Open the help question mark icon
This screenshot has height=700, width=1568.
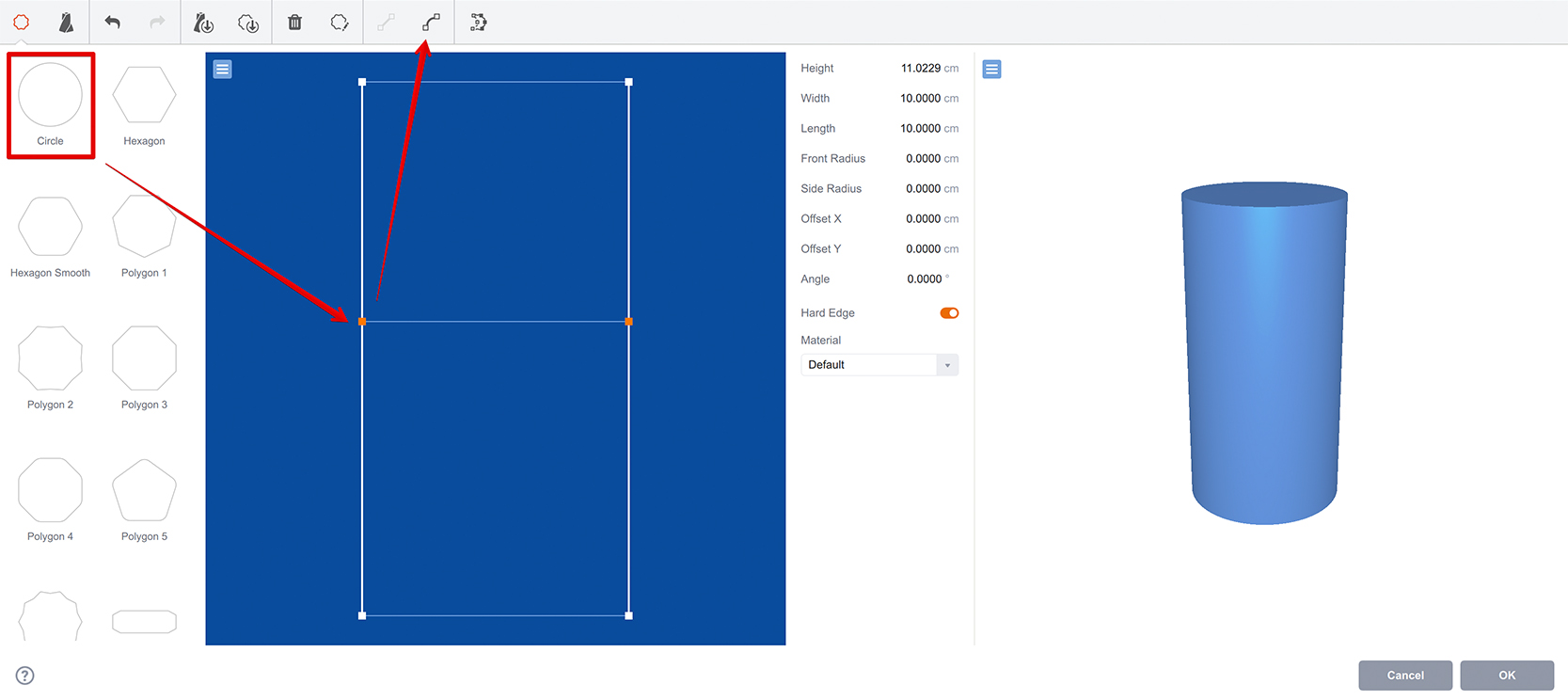(25, 676)
